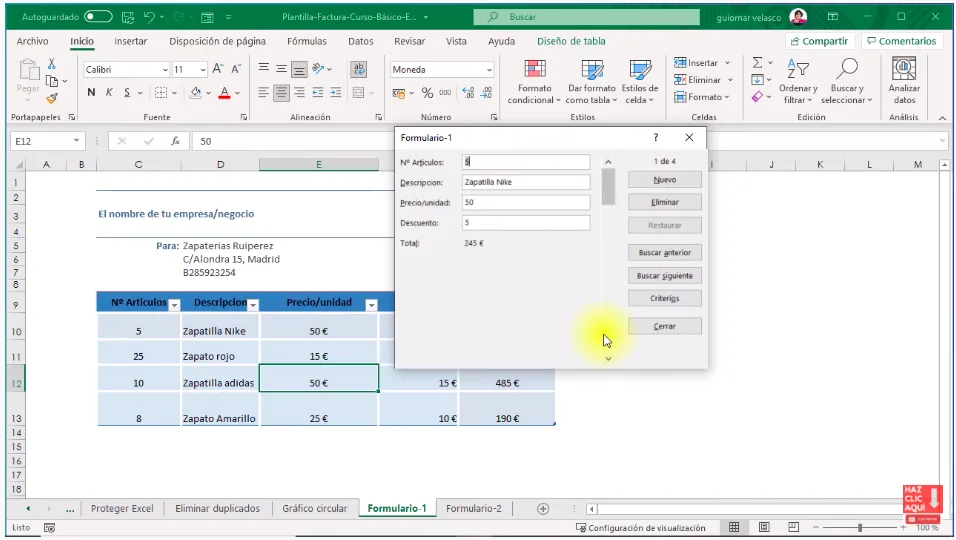Decrease font size with small A icon
Screen dimensions: 956x540
pos(236,69)
